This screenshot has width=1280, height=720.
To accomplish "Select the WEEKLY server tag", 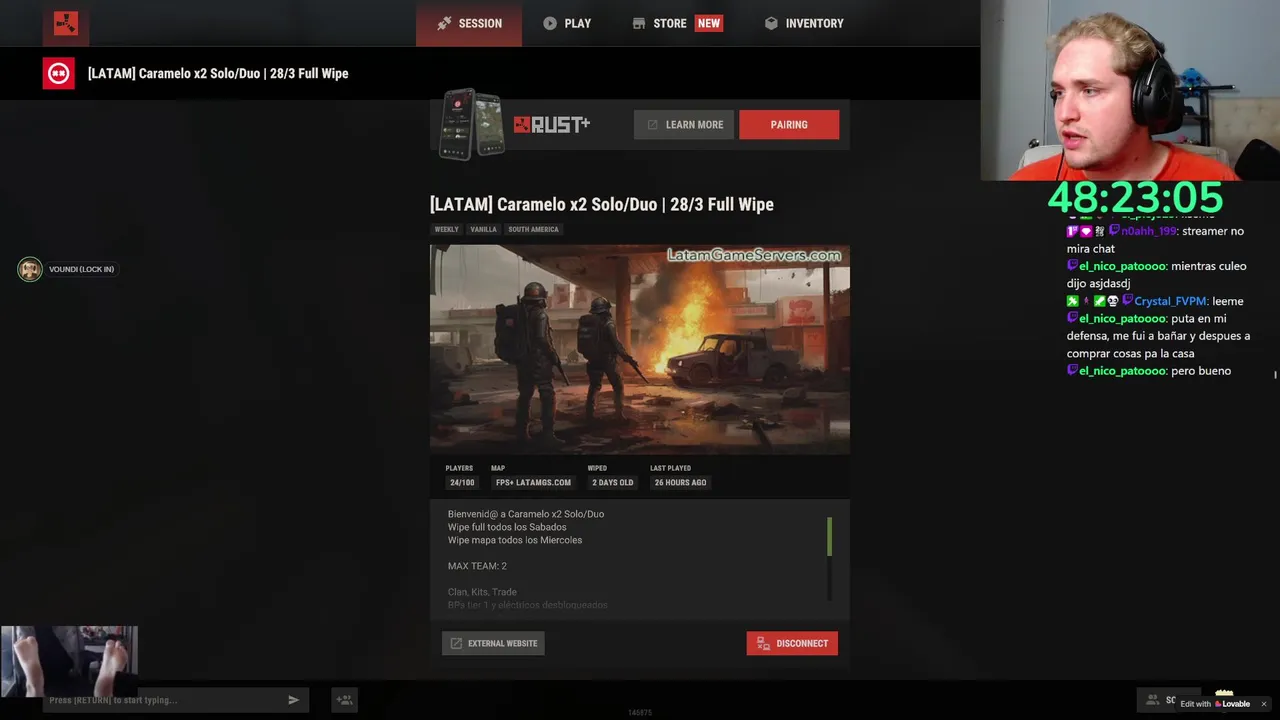I will coord(447,229).
